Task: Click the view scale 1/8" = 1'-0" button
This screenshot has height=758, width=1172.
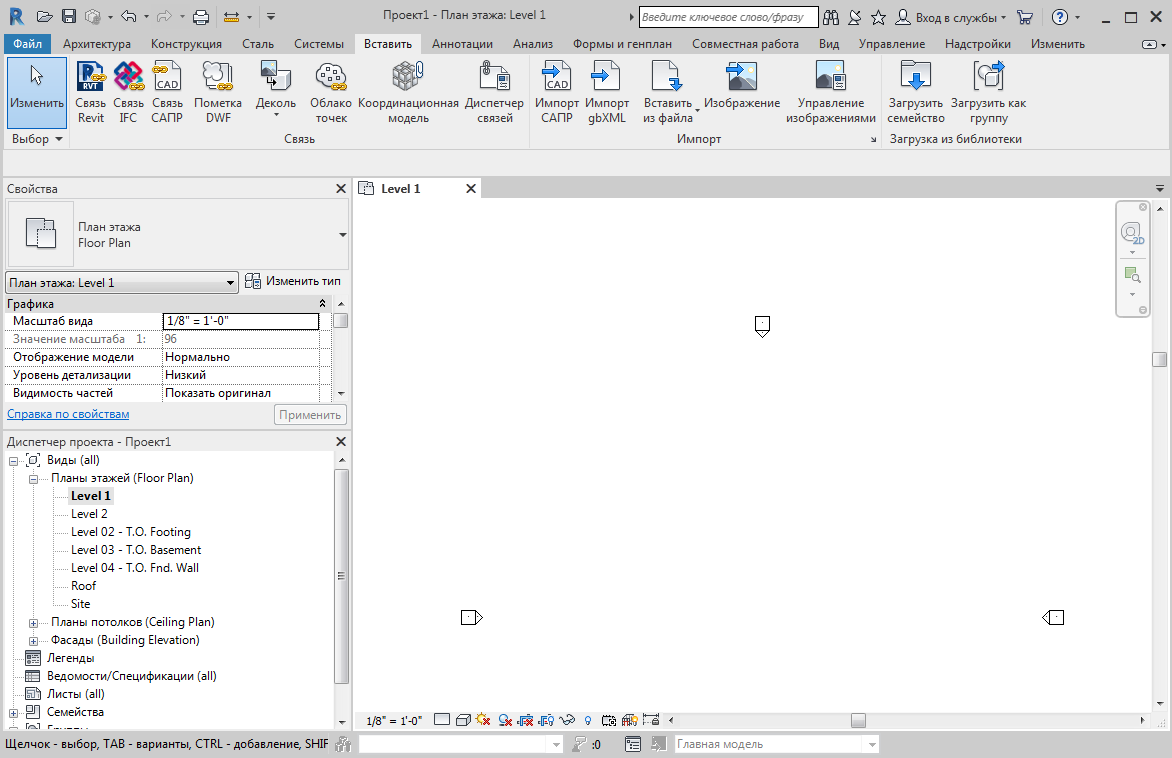Action: pos(394,721)
